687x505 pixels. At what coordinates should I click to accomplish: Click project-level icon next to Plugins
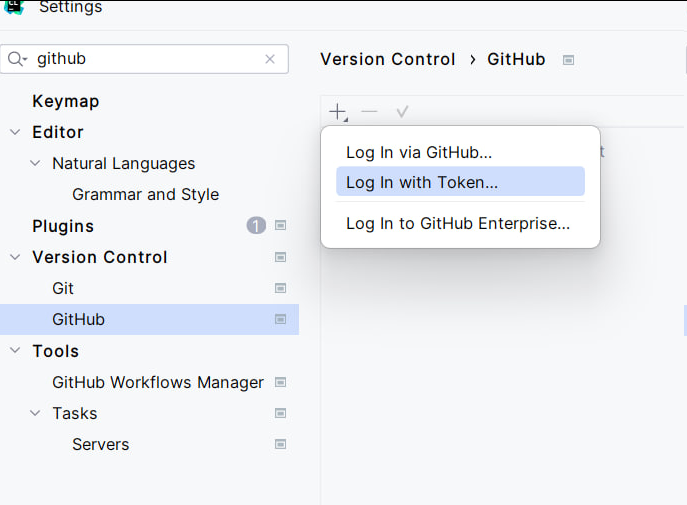(281, 226)
